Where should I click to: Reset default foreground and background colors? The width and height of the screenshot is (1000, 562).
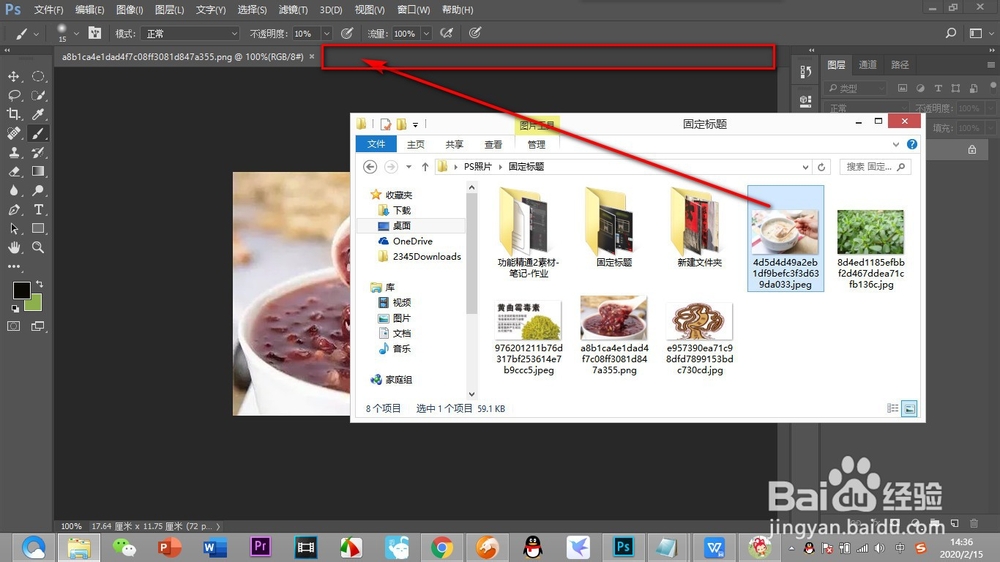pyautogui.click(x=15, y=309)
